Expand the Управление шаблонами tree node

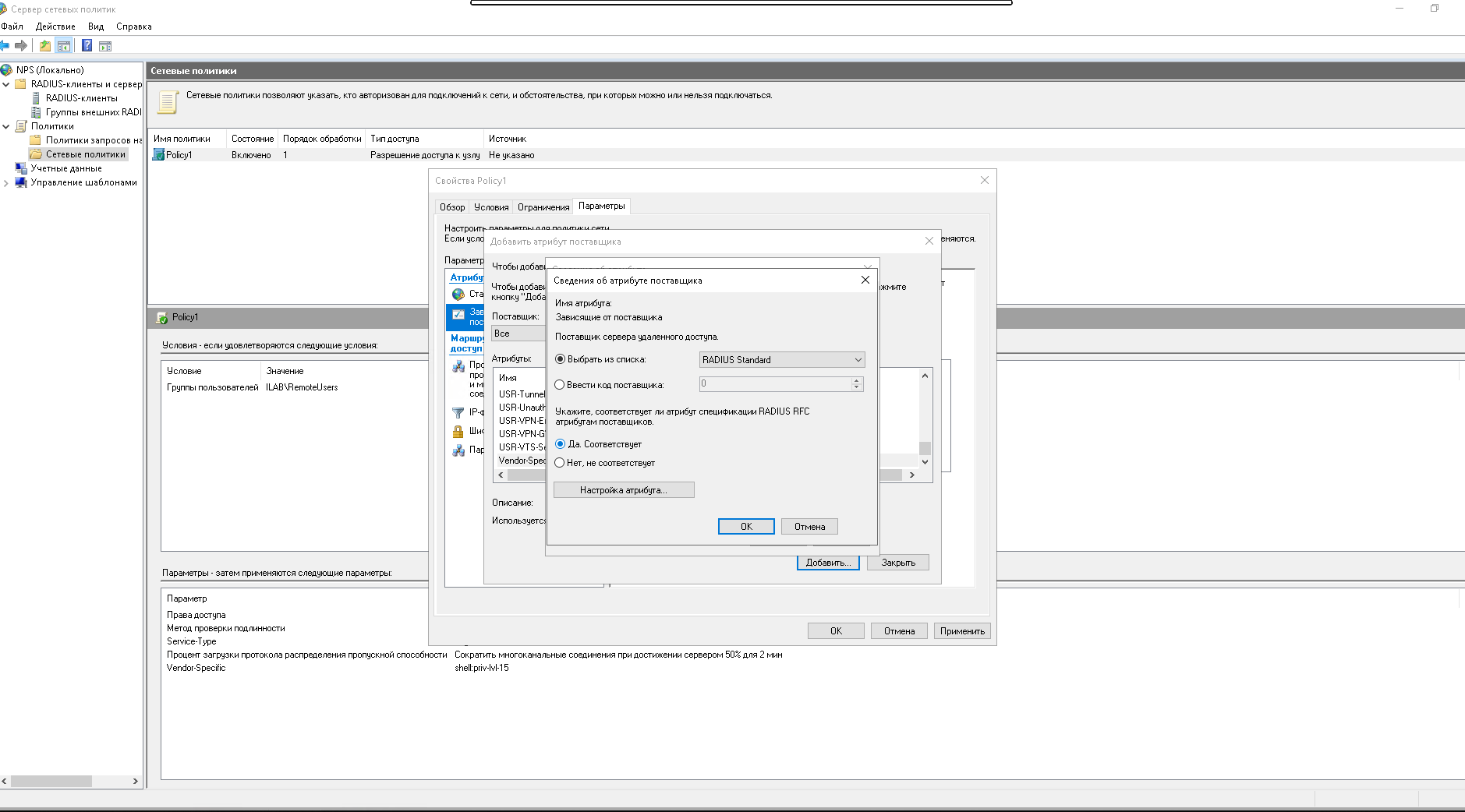coord(6,183)
